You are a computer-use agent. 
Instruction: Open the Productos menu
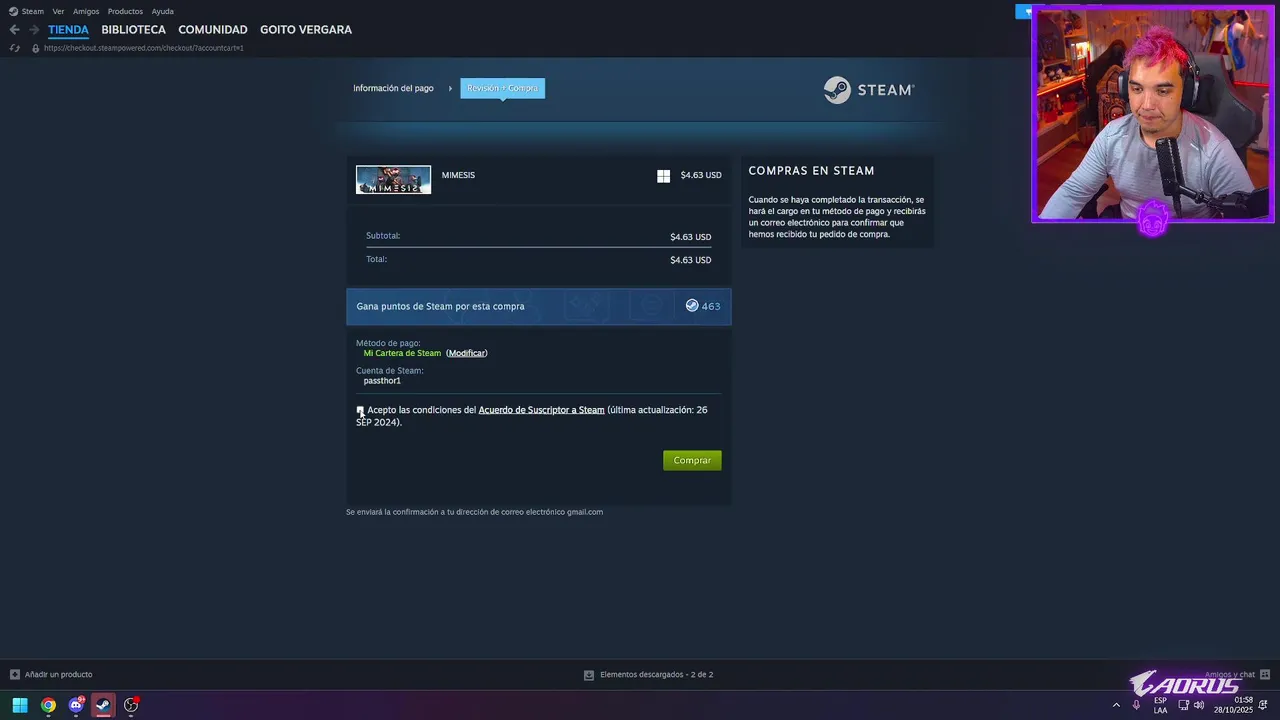125,11
